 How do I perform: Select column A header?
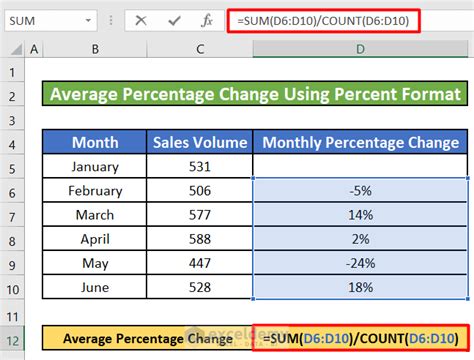click(x=34, y=49)
